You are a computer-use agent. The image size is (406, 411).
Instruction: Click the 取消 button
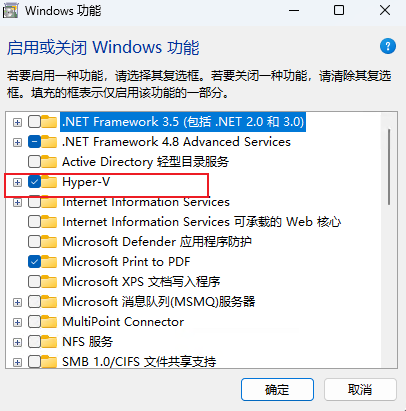point(360,389)
